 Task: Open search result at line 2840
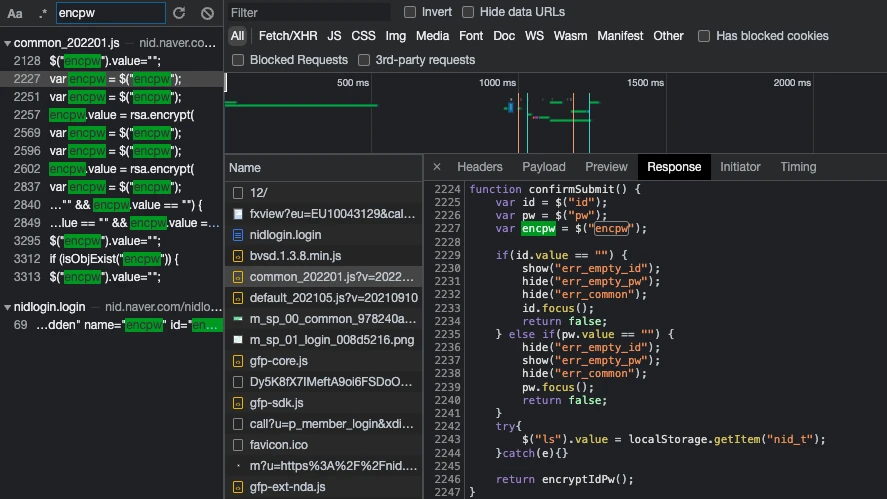pos(112,205)
